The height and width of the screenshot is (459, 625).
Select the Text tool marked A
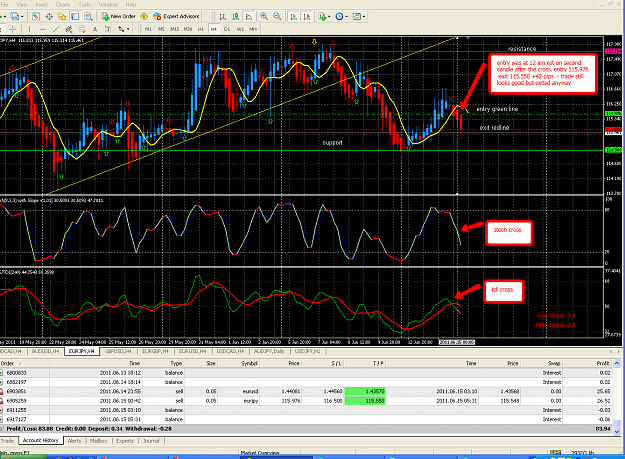(95, 29)
